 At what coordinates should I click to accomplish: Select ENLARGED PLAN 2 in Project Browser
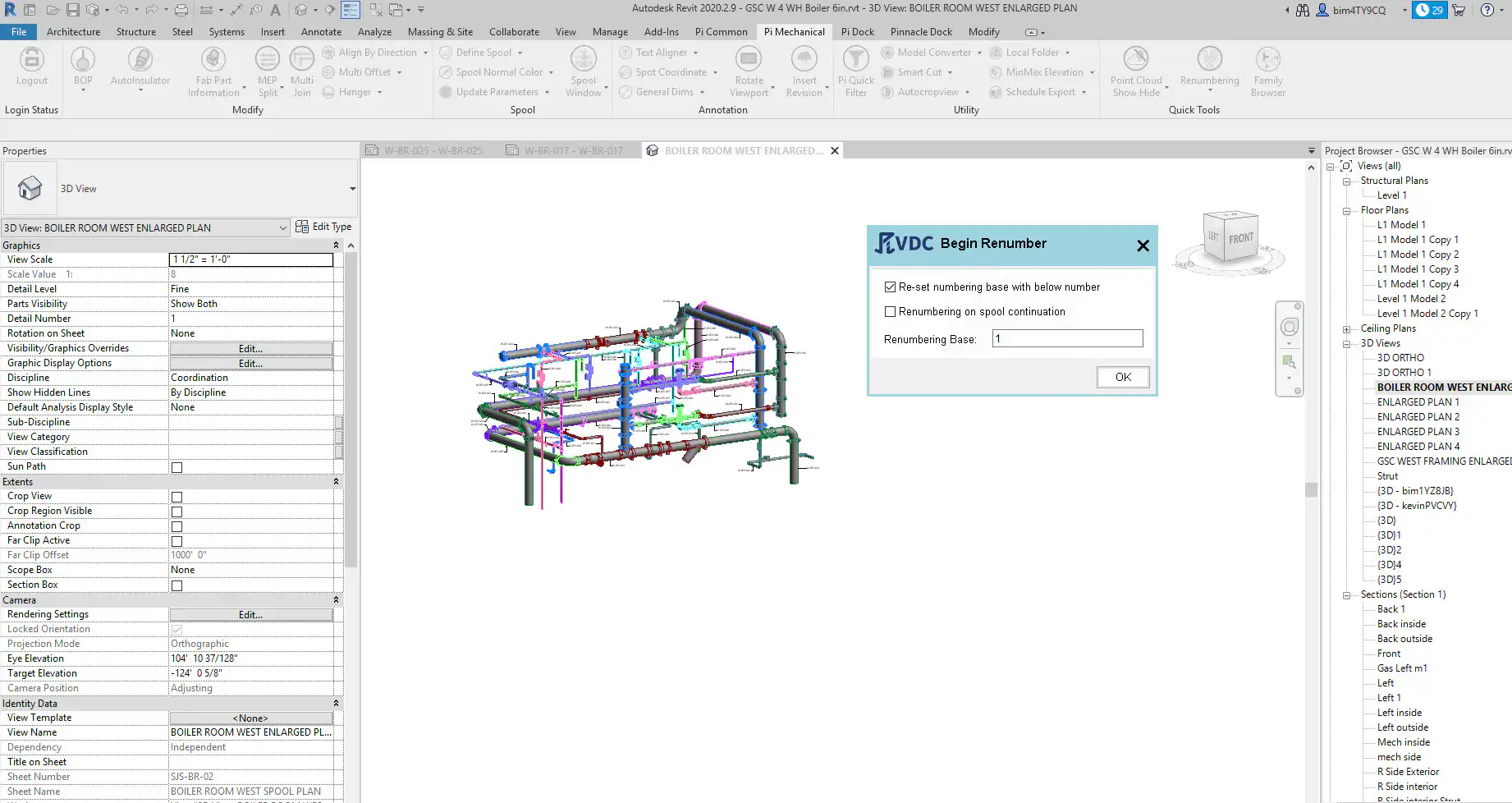(1418, 417)
